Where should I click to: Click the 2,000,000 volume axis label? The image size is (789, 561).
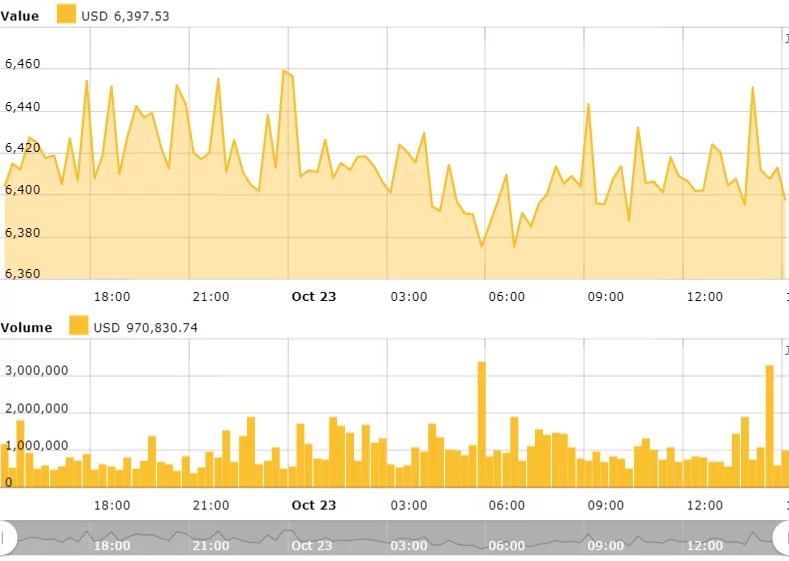[x=37, y=408]
